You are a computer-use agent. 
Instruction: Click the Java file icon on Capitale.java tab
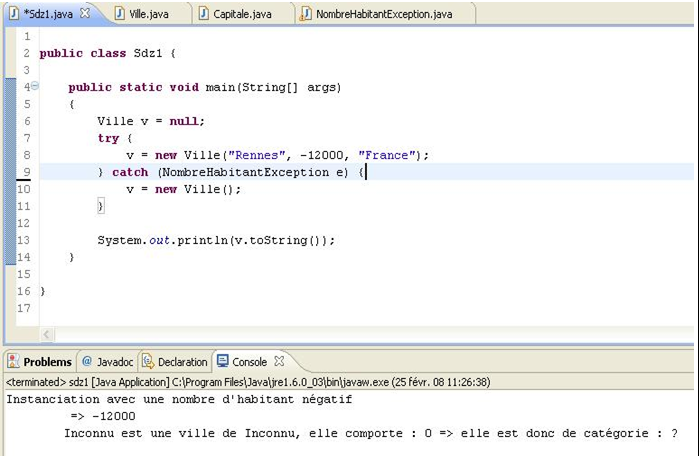(x=203, y=13)
